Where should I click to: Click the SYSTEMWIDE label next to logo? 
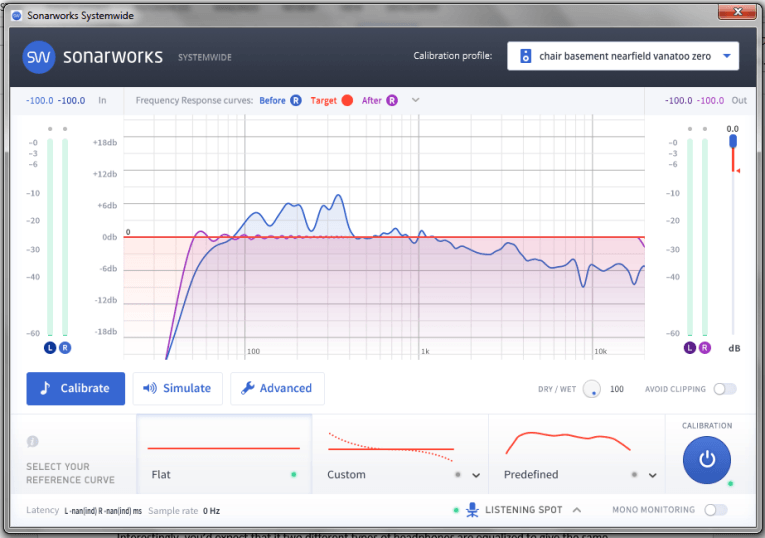coord(205,58)
